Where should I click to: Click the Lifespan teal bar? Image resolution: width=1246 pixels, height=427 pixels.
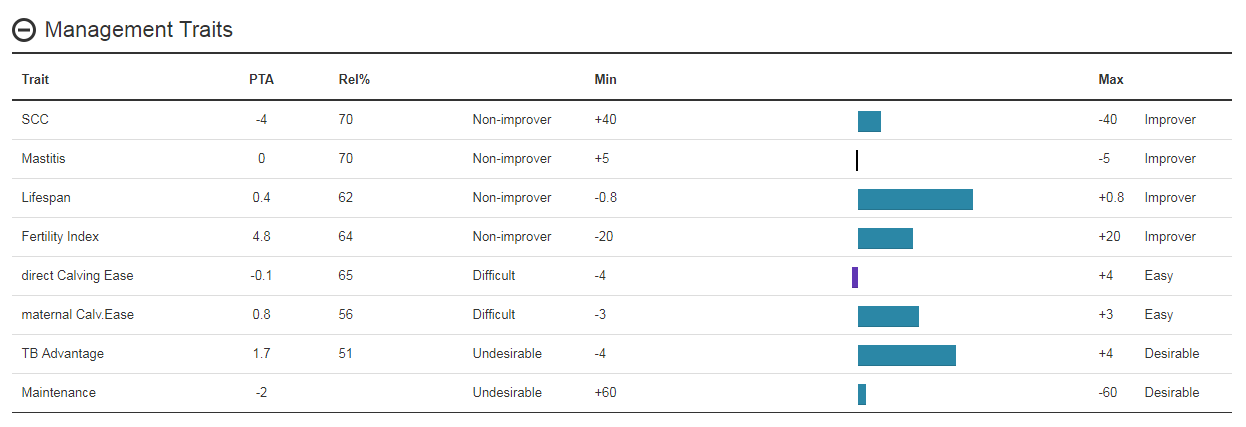915,199
